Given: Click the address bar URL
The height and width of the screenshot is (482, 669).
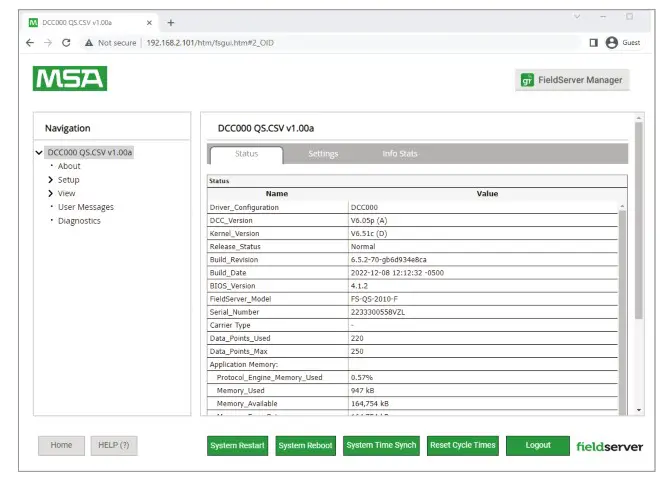Looking at the screenshot, I should (x=210, y=43).
